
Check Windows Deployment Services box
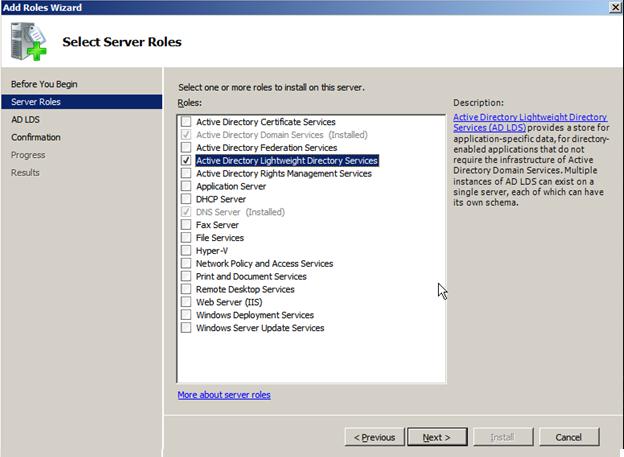186,314
